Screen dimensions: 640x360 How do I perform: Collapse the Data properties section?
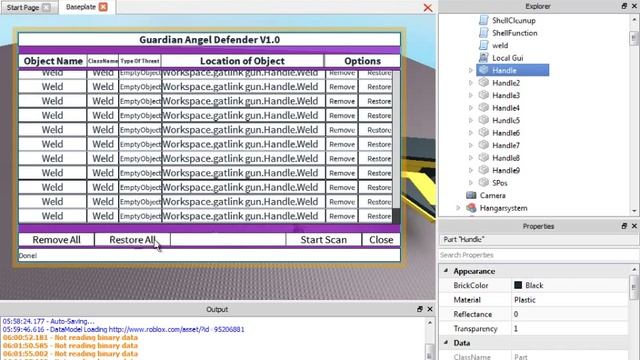click(446, 342)
